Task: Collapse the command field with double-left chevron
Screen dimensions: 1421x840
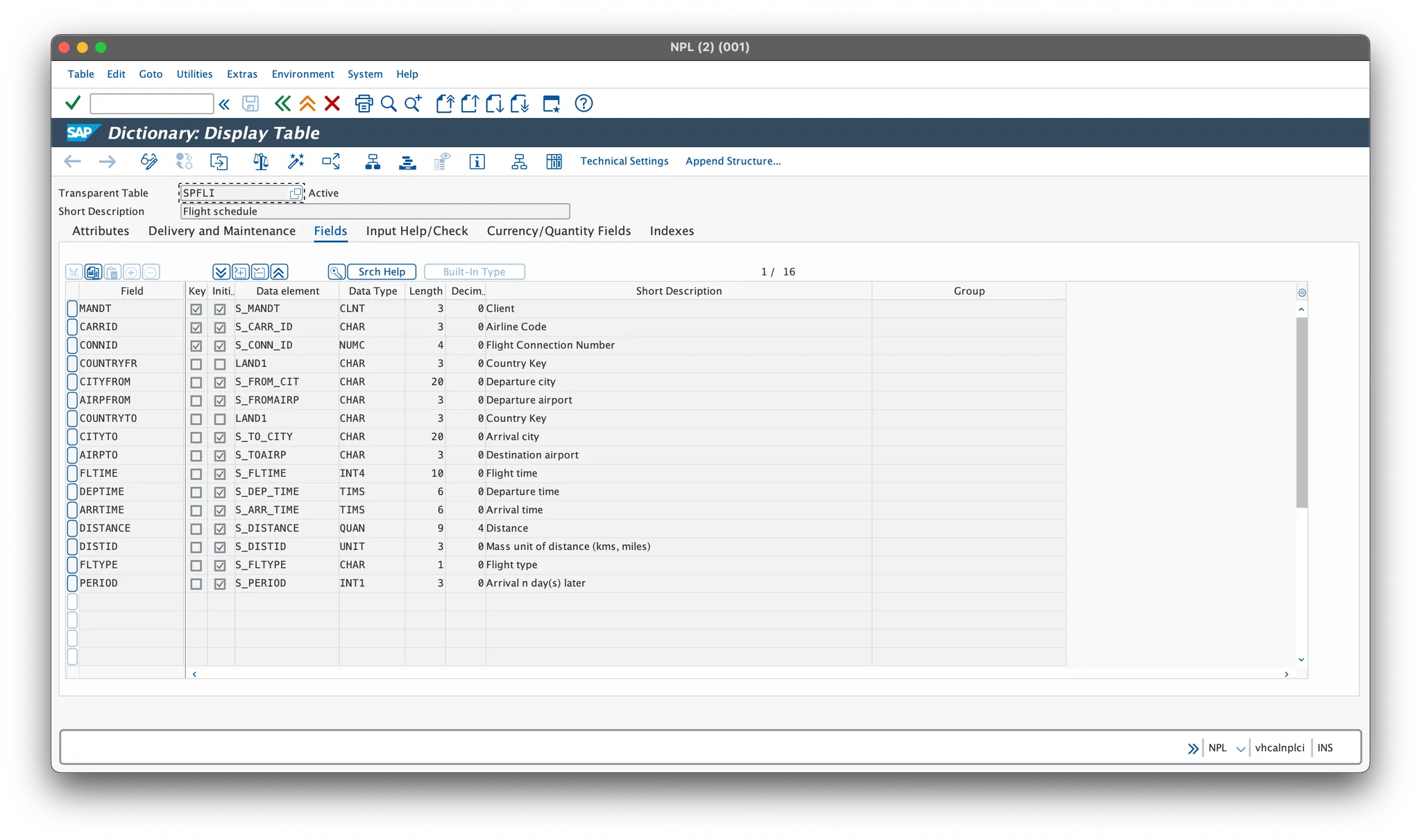Action: (224, 104)
